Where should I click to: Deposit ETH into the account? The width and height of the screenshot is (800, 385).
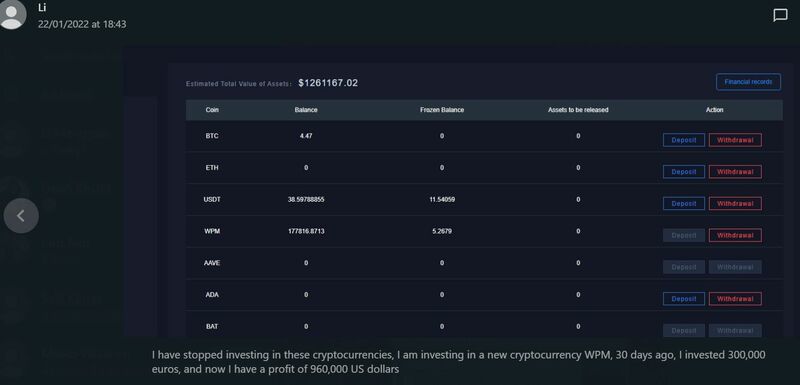(x=684, y=172)
